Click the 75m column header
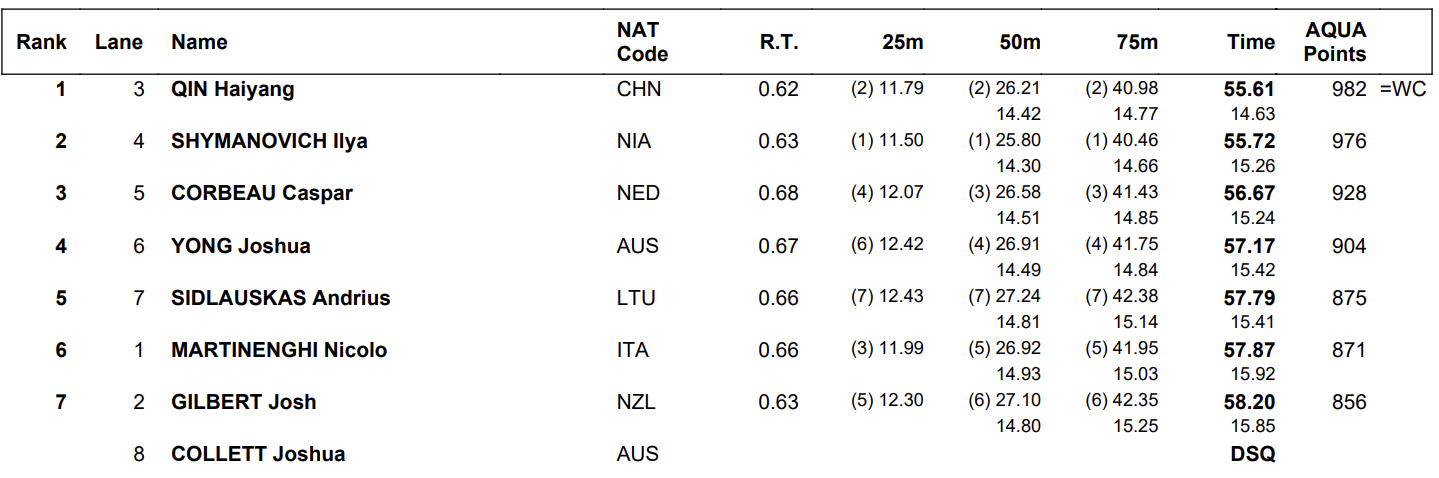The image size is (1439, 478). click(x=1137, y=42)
